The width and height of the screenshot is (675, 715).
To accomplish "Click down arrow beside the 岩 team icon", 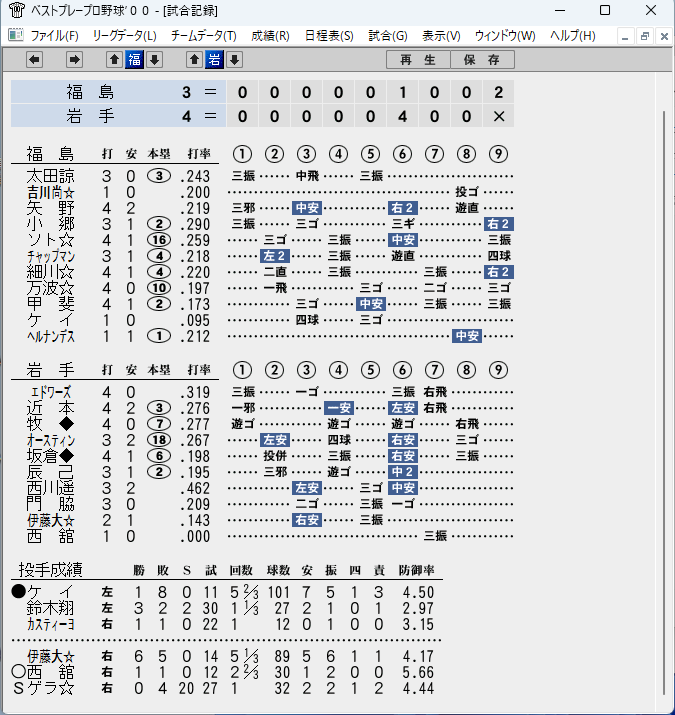I will point(234,60).
